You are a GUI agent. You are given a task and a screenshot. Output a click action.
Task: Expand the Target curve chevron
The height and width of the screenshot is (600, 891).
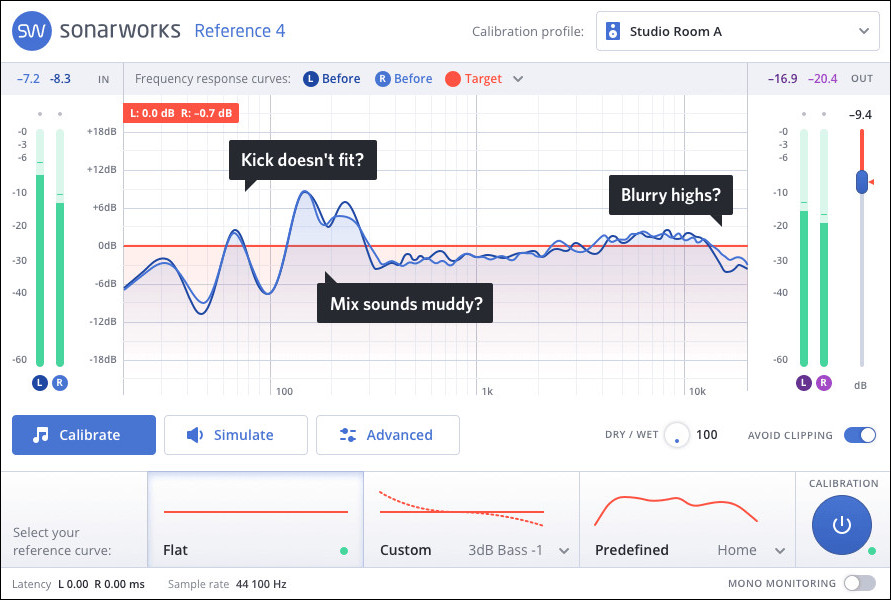pos(516,78)
